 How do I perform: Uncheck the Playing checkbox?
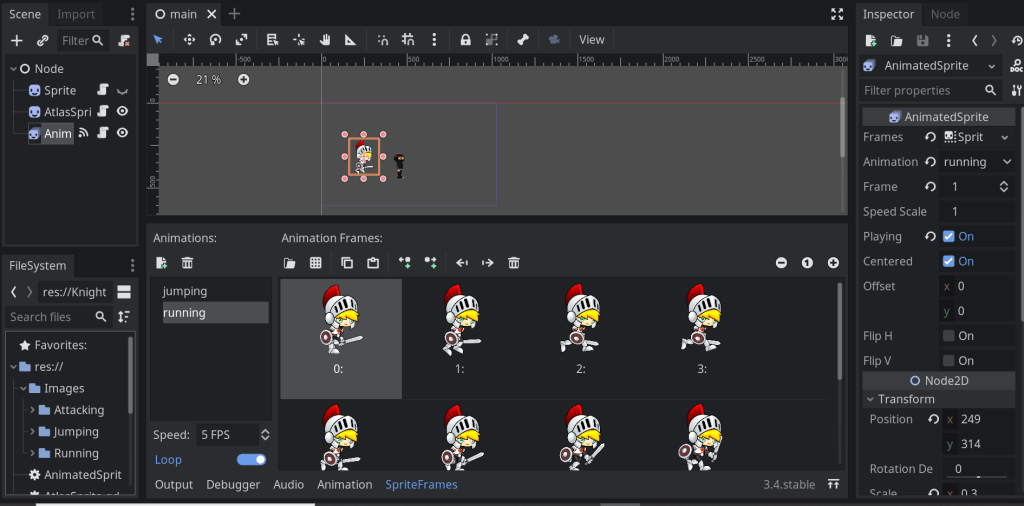(x=949, y=237)
